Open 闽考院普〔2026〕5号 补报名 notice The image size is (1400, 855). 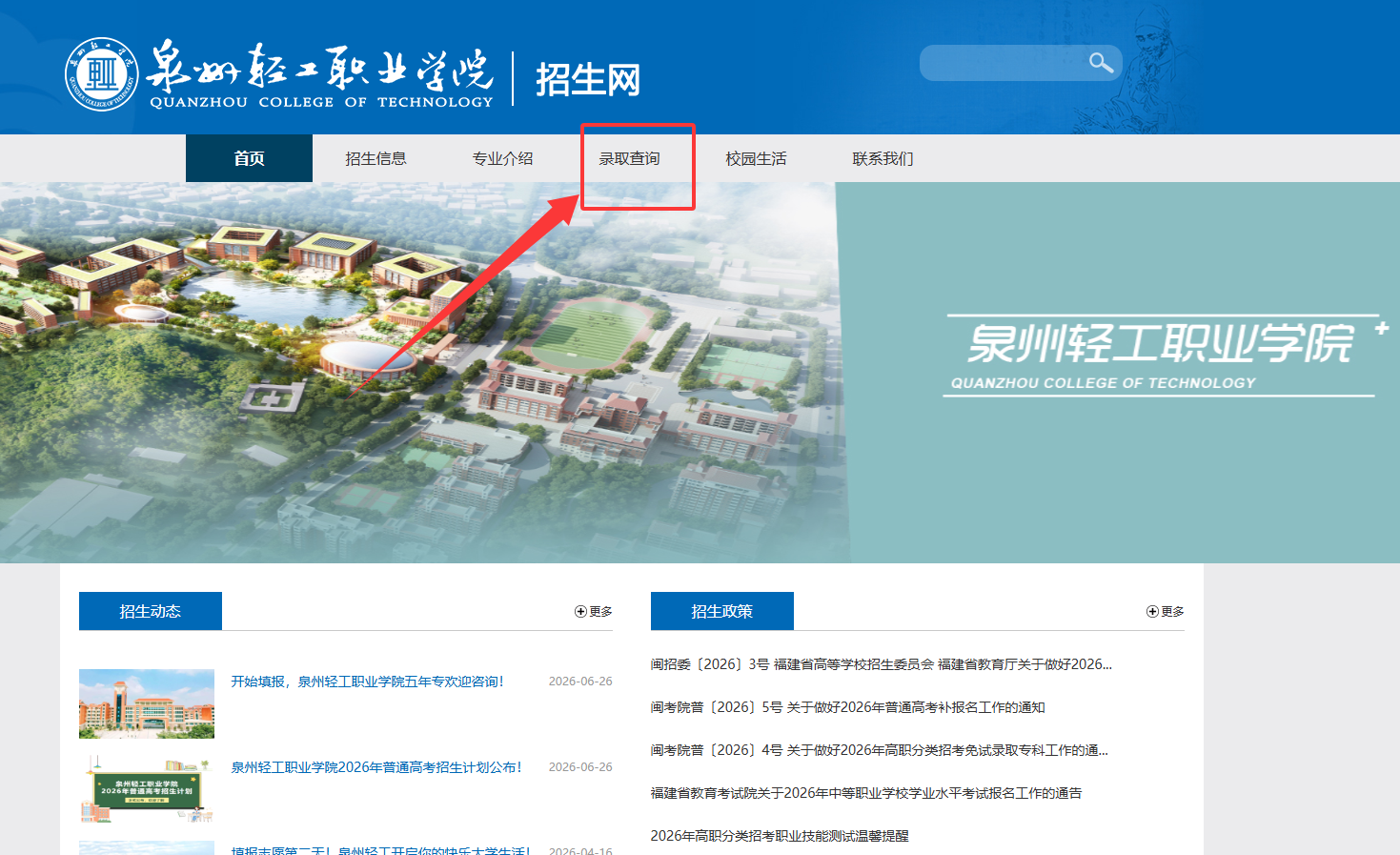848,707
